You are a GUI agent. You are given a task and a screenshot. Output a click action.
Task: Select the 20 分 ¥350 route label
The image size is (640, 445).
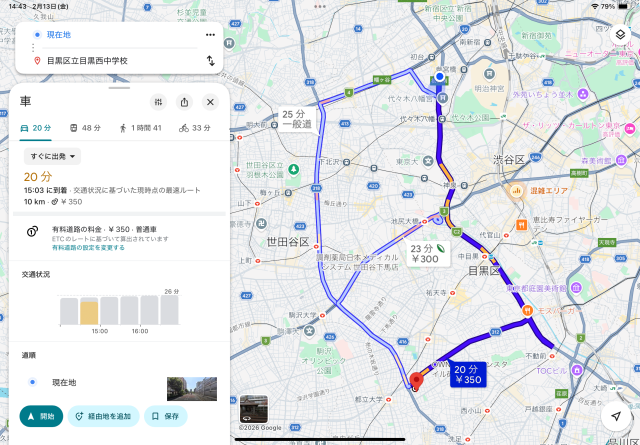coord(467,374)
